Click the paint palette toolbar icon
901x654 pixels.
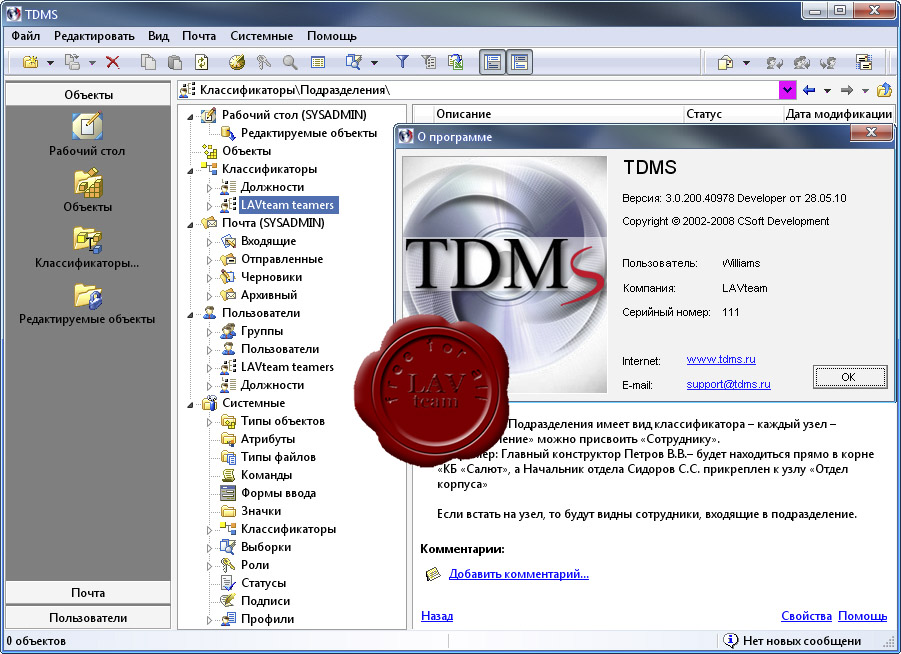(x=237, y=62)
